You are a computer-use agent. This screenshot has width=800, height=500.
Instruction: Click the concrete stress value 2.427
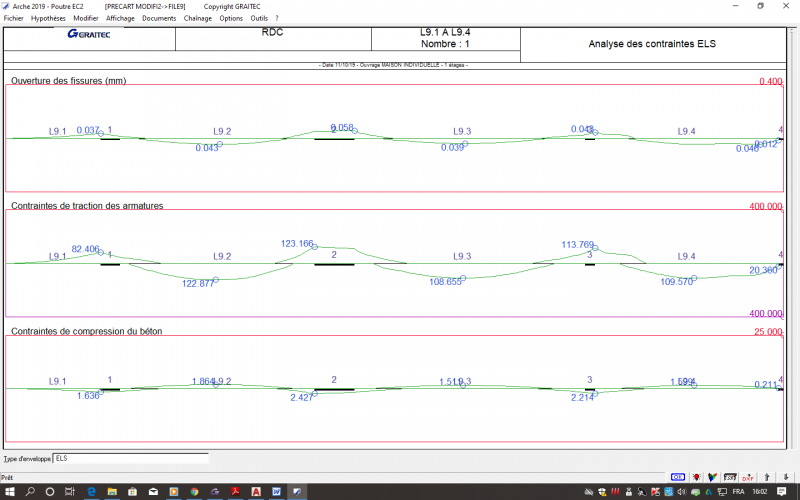point(302,397)
